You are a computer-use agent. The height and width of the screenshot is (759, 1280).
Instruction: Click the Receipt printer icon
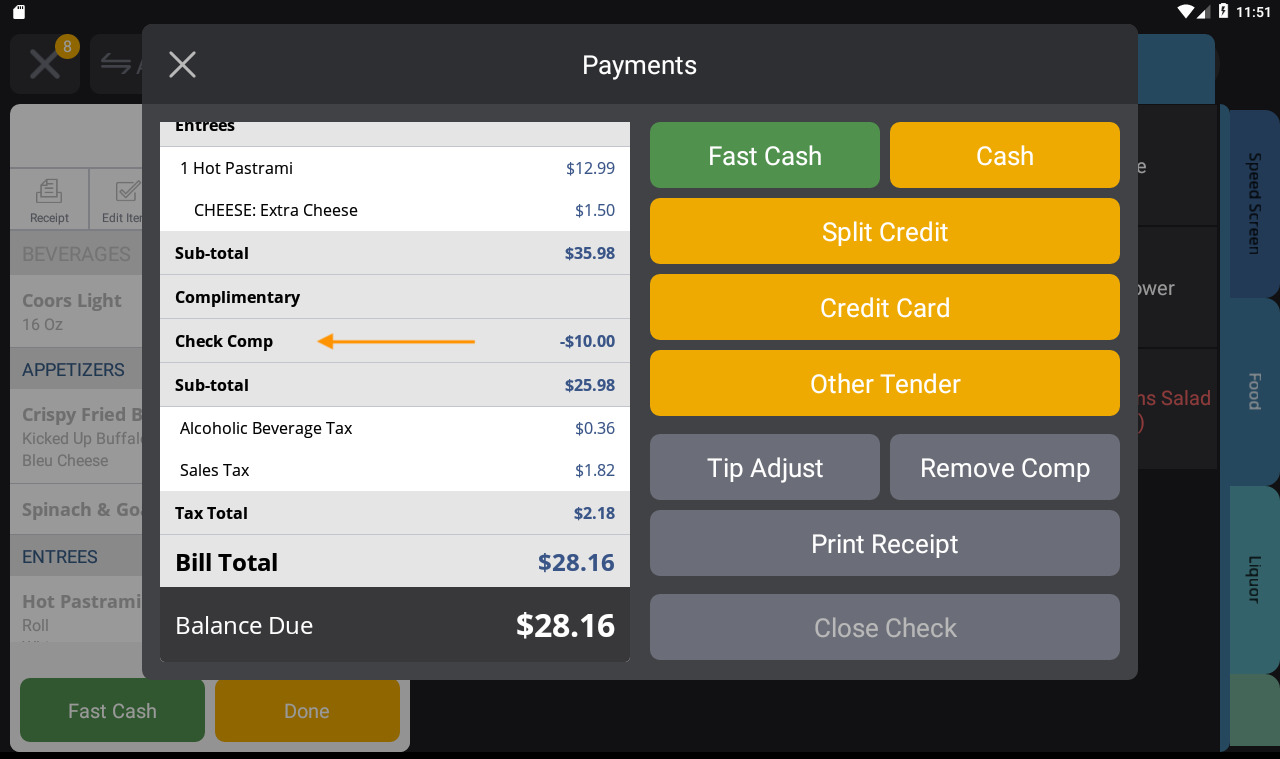pyautogui.click(x=49, y=192)
